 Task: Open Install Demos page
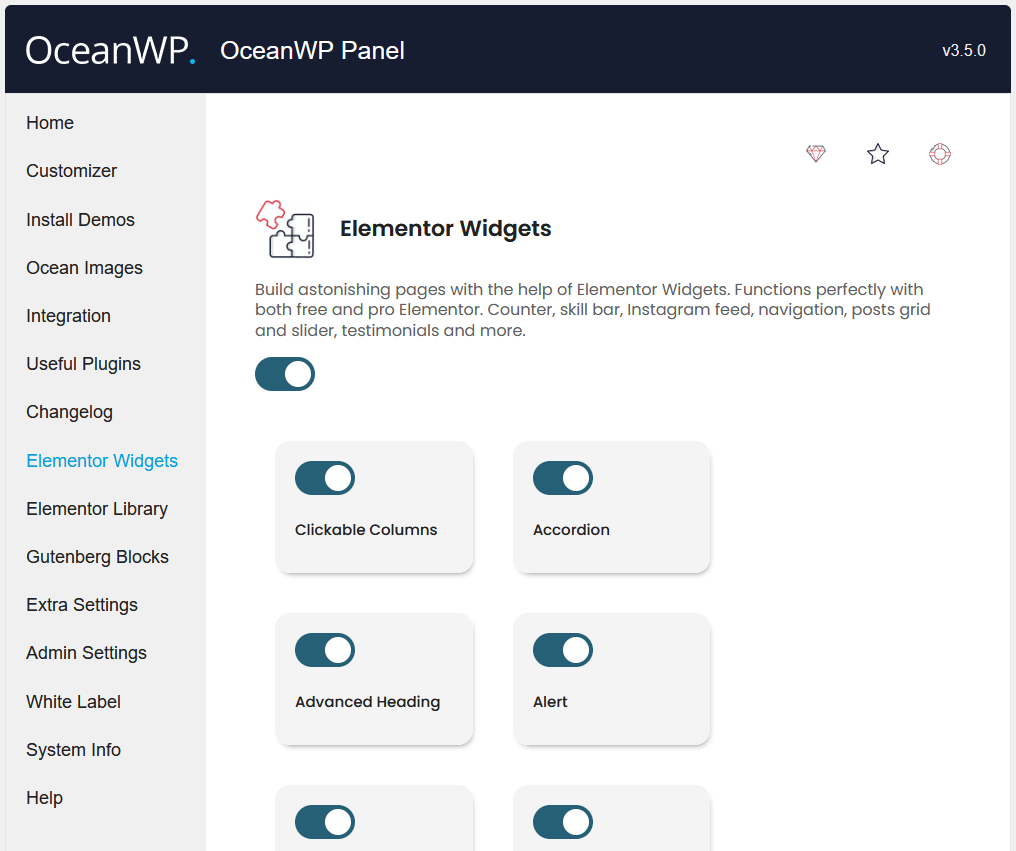pyautogui.click(x=80, y=220)
